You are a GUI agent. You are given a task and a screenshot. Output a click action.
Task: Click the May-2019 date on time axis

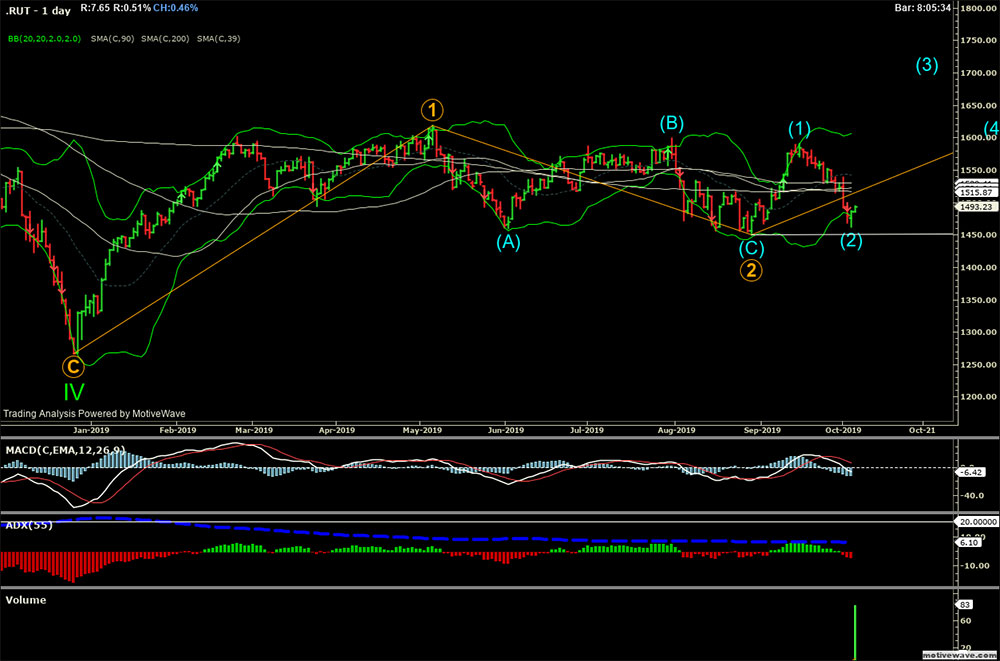423,429
